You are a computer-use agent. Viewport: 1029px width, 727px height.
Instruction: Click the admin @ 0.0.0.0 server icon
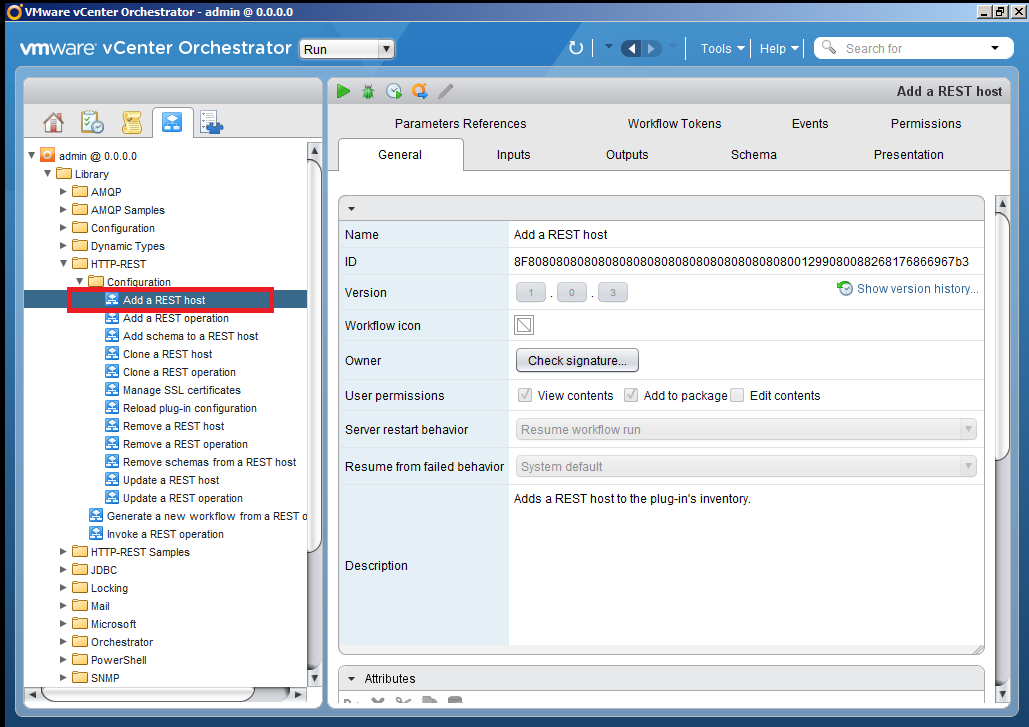click(47, 156)
